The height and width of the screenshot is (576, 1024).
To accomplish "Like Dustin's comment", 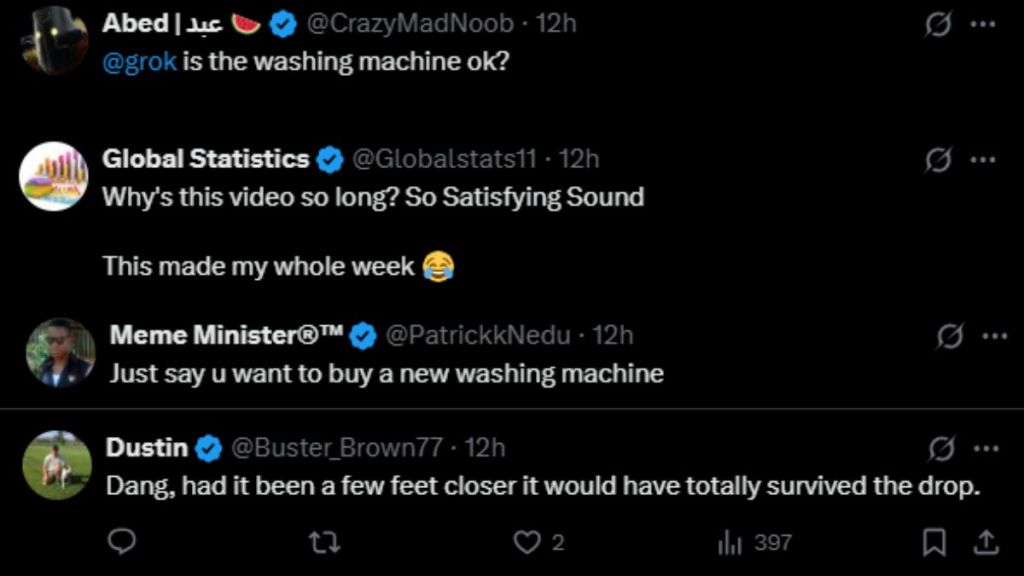I will click(526, 542).
